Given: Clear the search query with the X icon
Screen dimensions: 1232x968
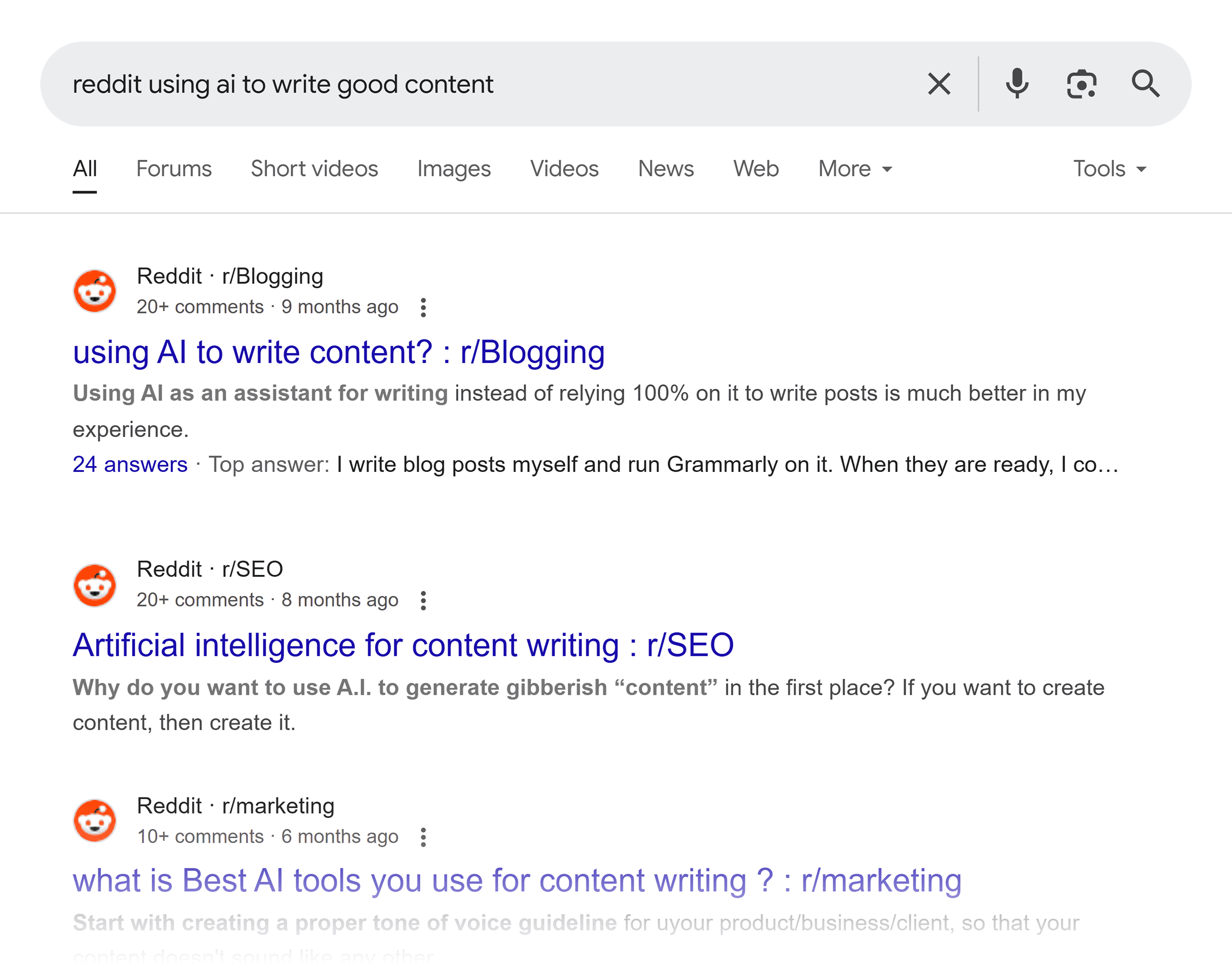Looking at the screenshot, I should pos(939,83).
